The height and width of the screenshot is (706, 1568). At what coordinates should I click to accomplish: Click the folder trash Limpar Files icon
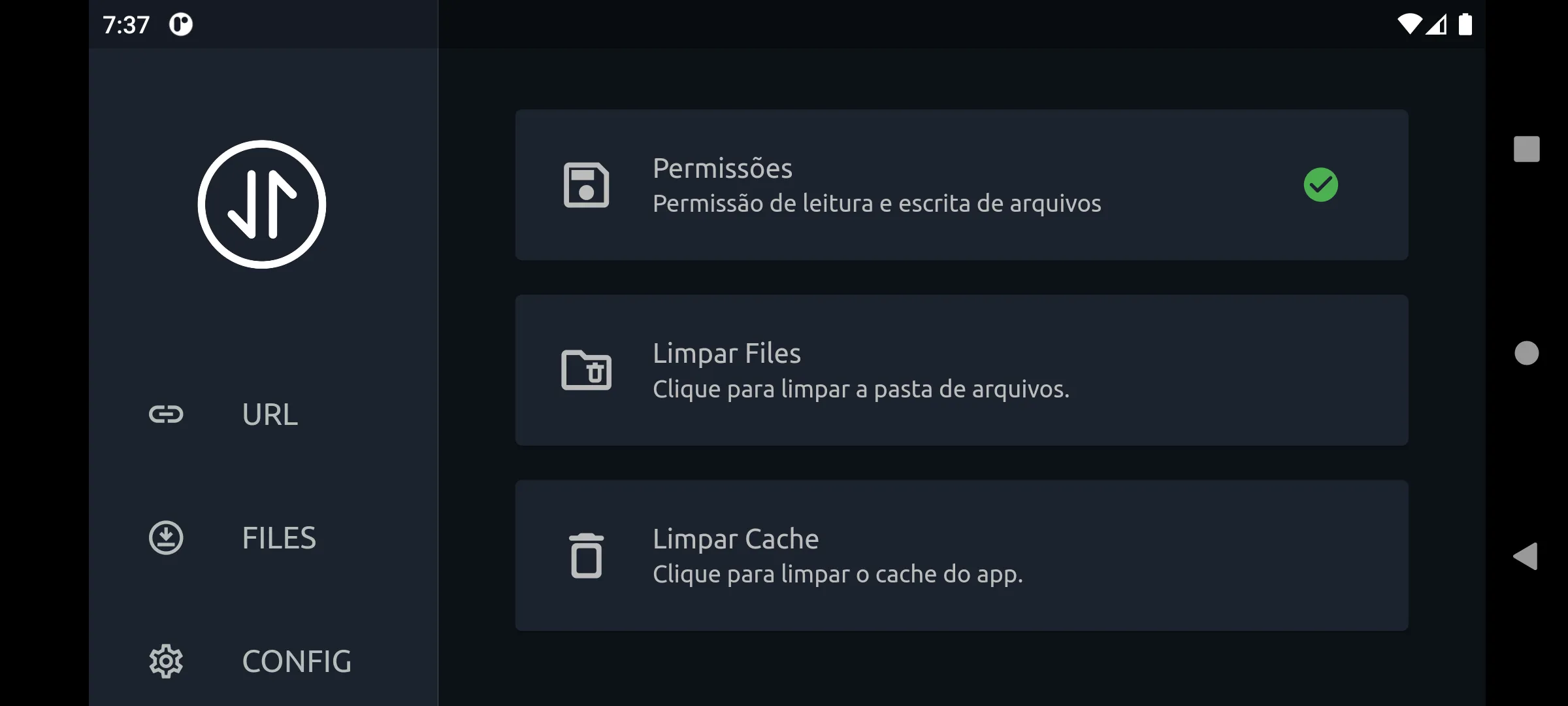pos(586,370)
